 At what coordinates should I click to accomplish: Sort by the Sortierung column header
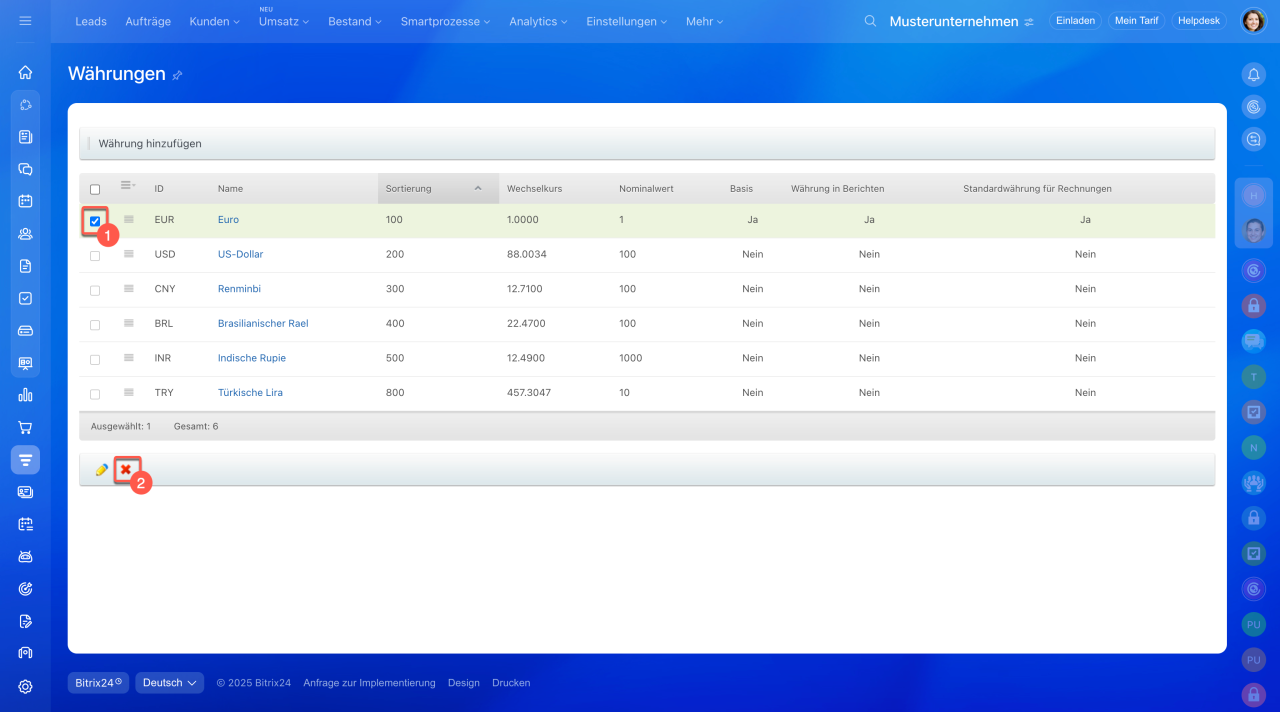point(438,188)
